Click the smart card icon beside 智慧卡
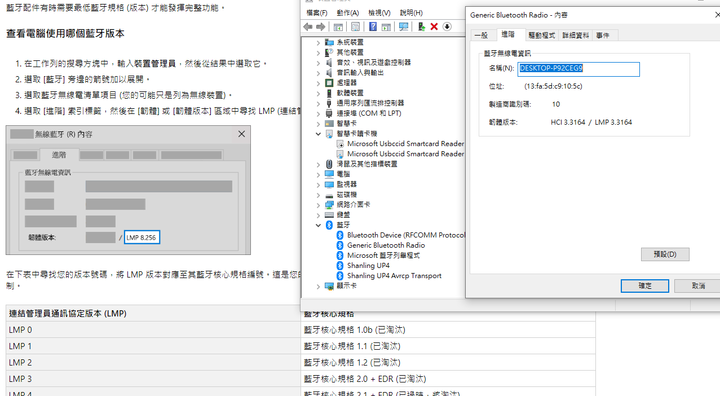This screenshot has height=396, width=720. 329,124
